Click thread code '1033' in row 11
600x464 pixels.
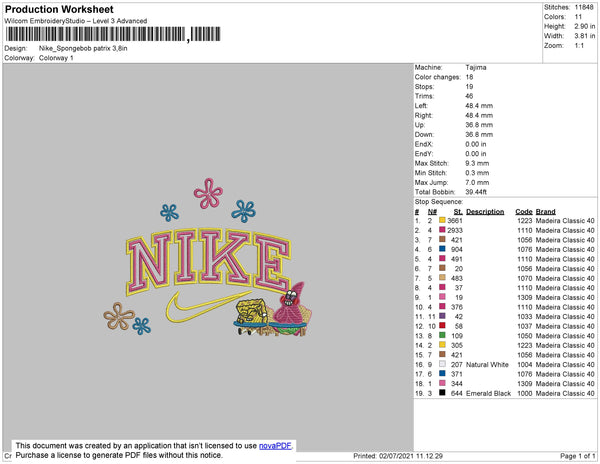[x=525, y=317]
